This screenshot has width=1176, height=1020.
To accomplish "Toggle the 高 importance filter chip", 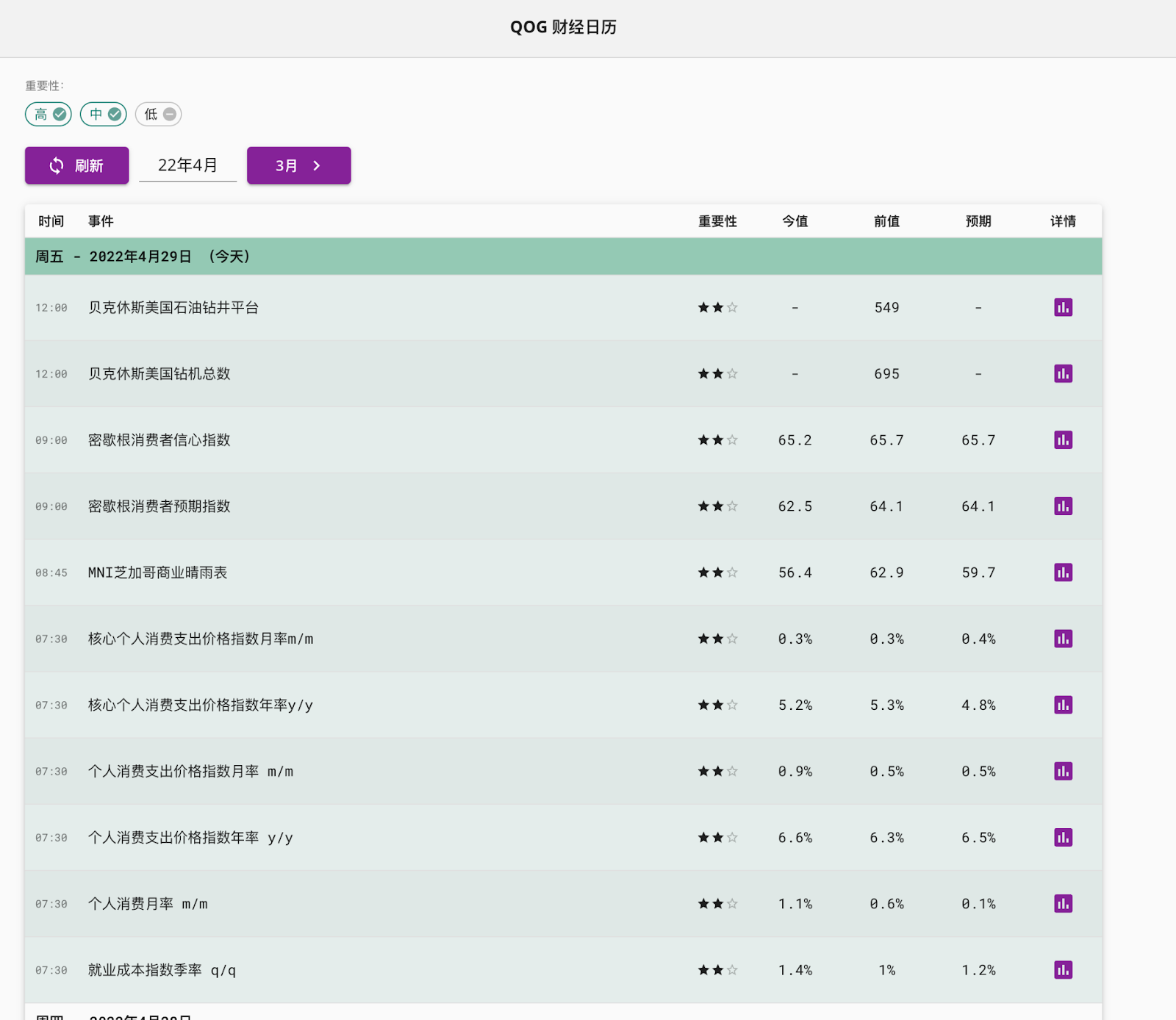I will [x=49, y=114].
